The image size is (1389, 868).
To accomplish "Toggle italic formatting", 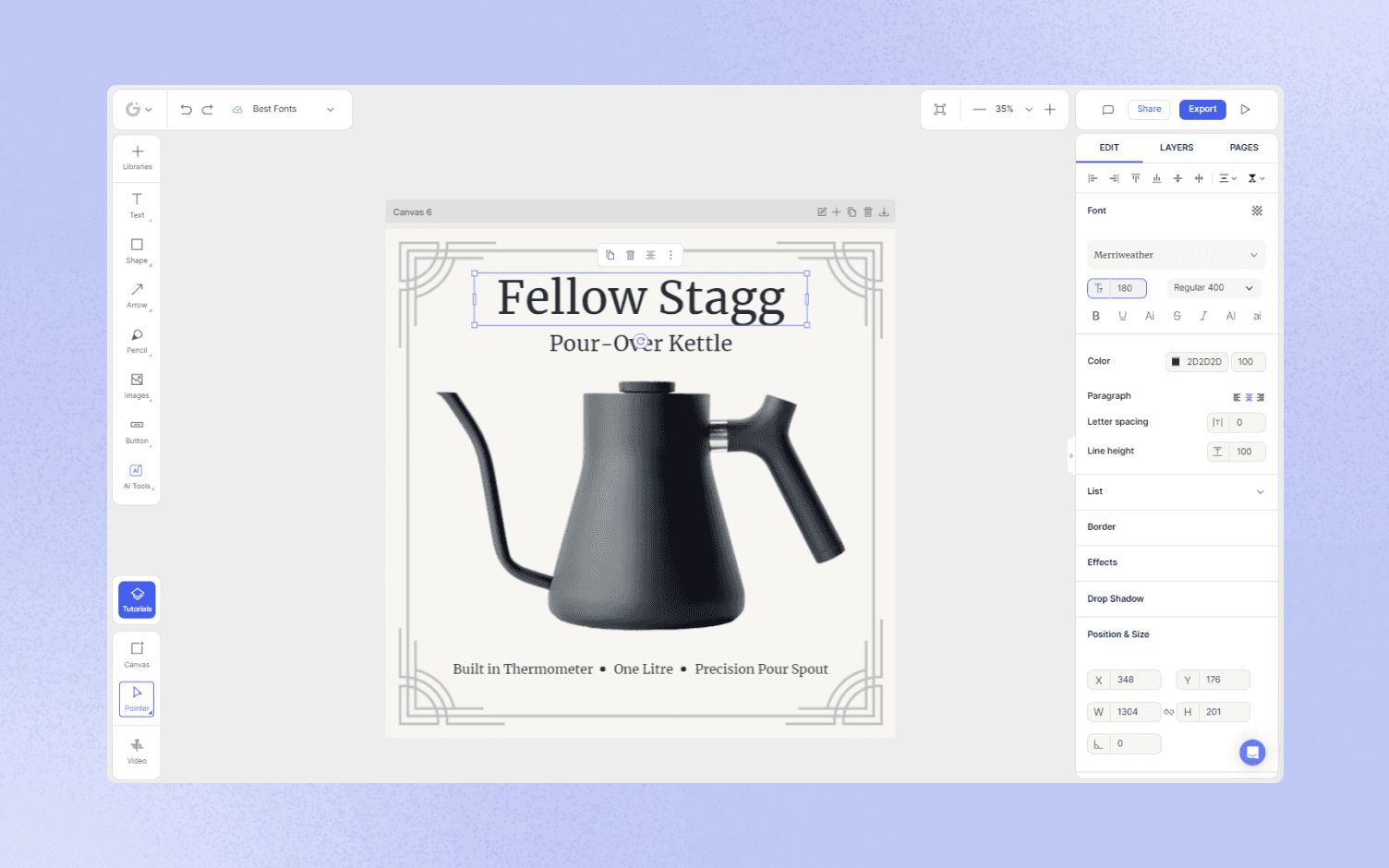I will pyautogui.click(x=1203, y=316).
